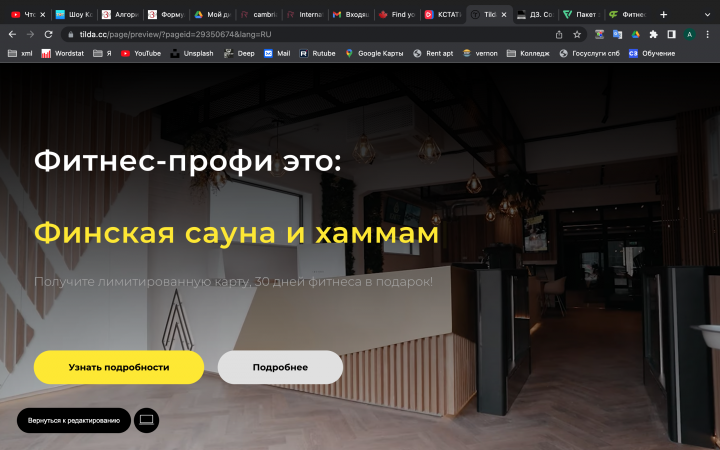This screenshot has width=720, height=450.
Task: Switch to the Форму tab
Action: point(166,15)
